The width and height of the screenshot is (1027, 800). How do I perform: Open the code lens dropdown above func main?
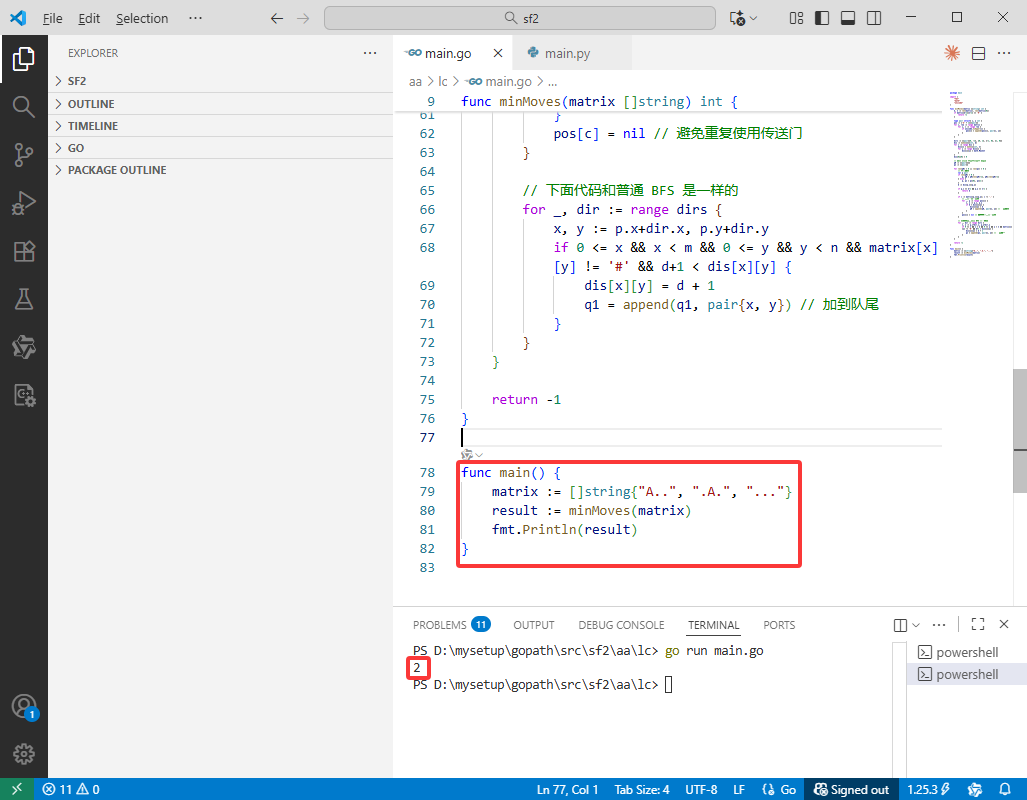(479, 454)
